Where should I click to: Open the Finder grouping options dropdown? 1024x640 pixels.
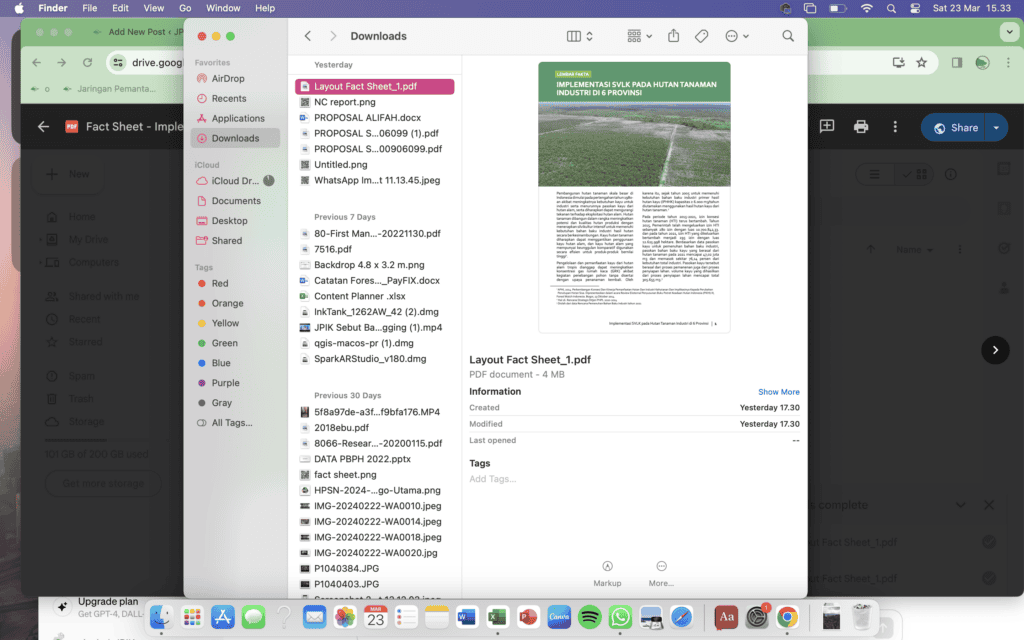639,37
